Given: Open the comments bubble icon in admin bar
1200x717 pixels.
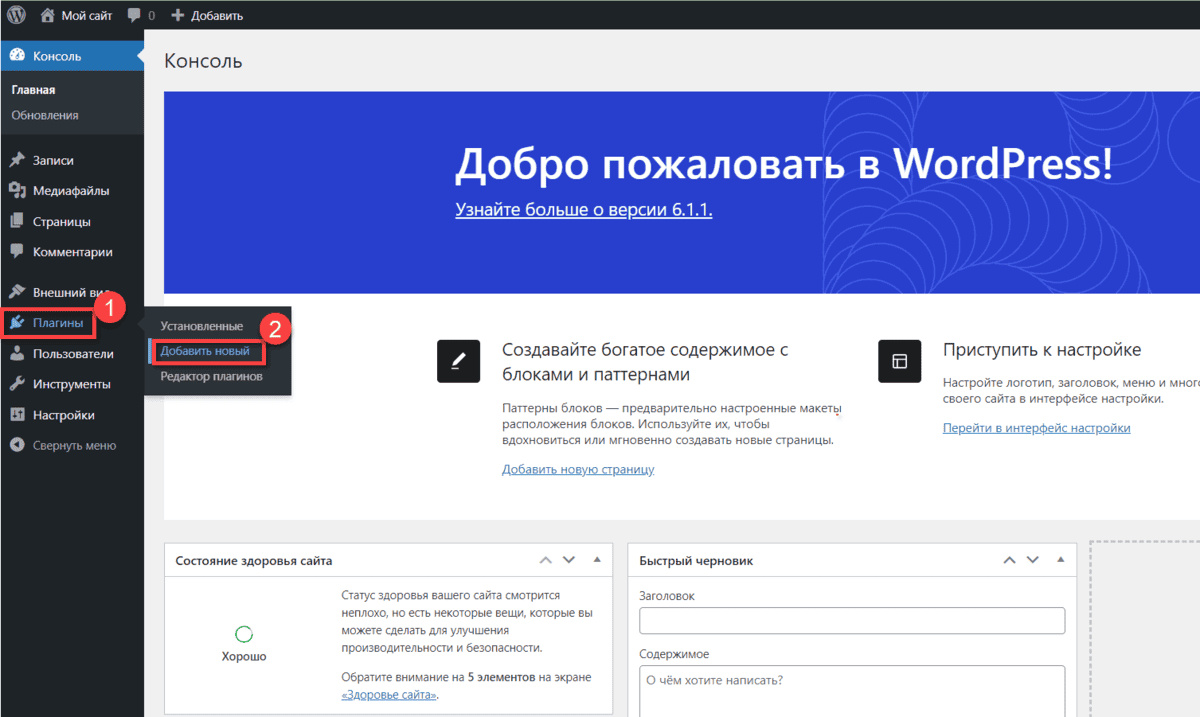Looking at the screenshot, I should tap(134, 16).
